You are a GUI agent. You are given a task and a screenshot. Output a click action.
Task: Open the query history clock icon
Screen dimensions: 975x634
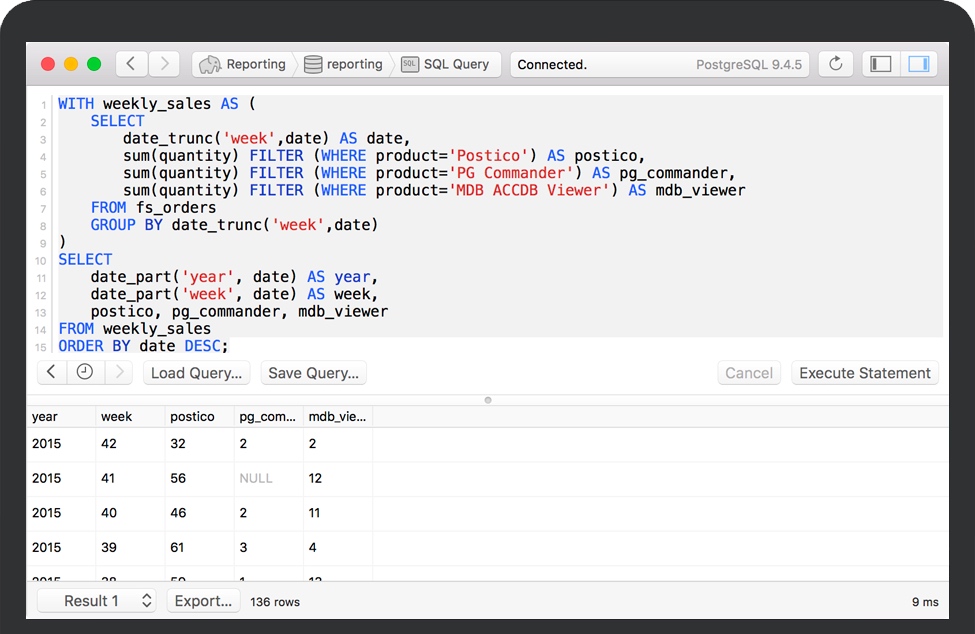pos(85,373)
